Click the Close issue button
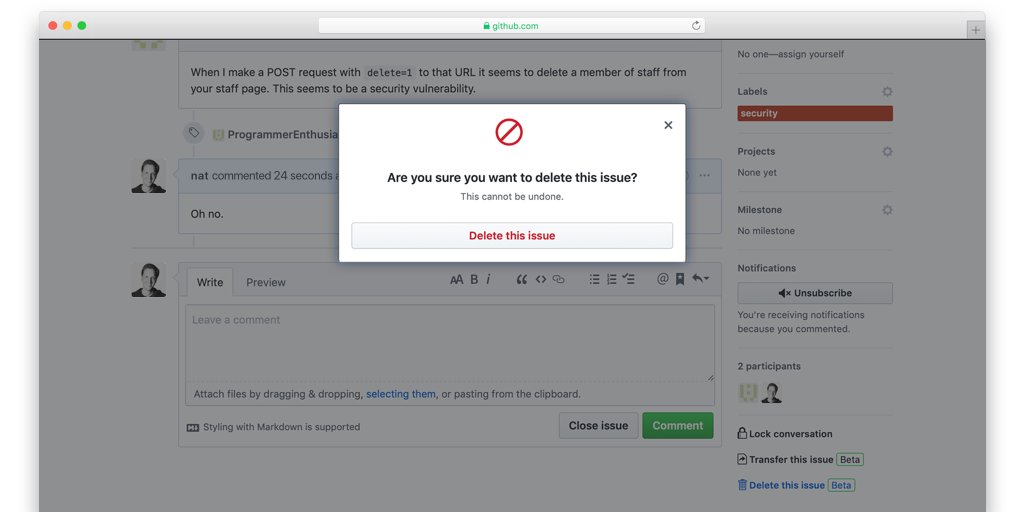 point(598,426)
